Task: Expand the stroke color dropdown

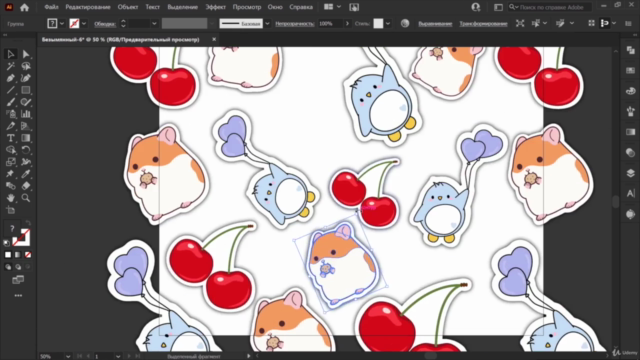Action: (84, 24)
